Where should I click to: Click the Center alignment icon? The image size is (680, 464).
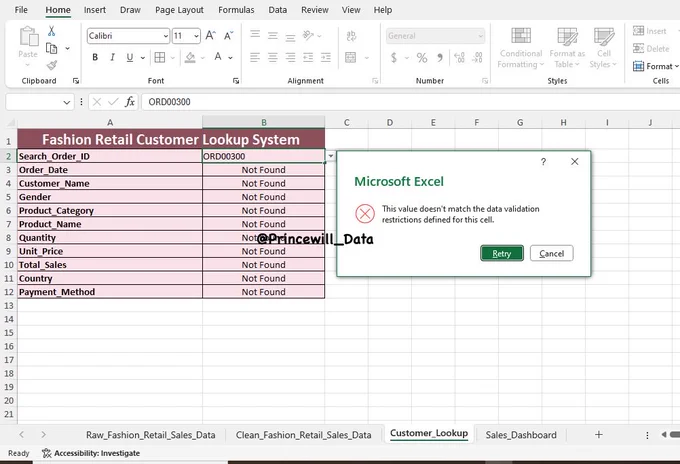click(273, 57)
